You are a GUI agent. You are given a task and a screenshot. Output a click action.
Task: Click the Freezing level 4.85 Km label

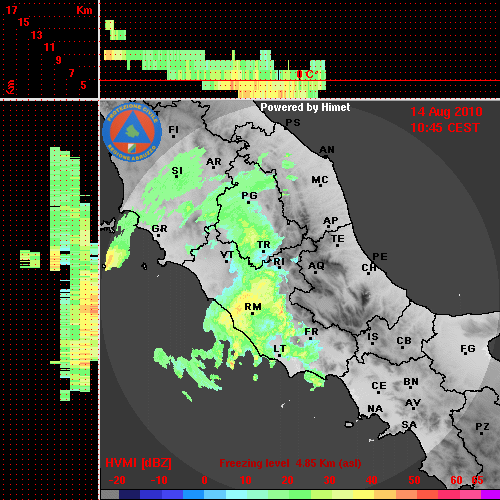[290, 463]
